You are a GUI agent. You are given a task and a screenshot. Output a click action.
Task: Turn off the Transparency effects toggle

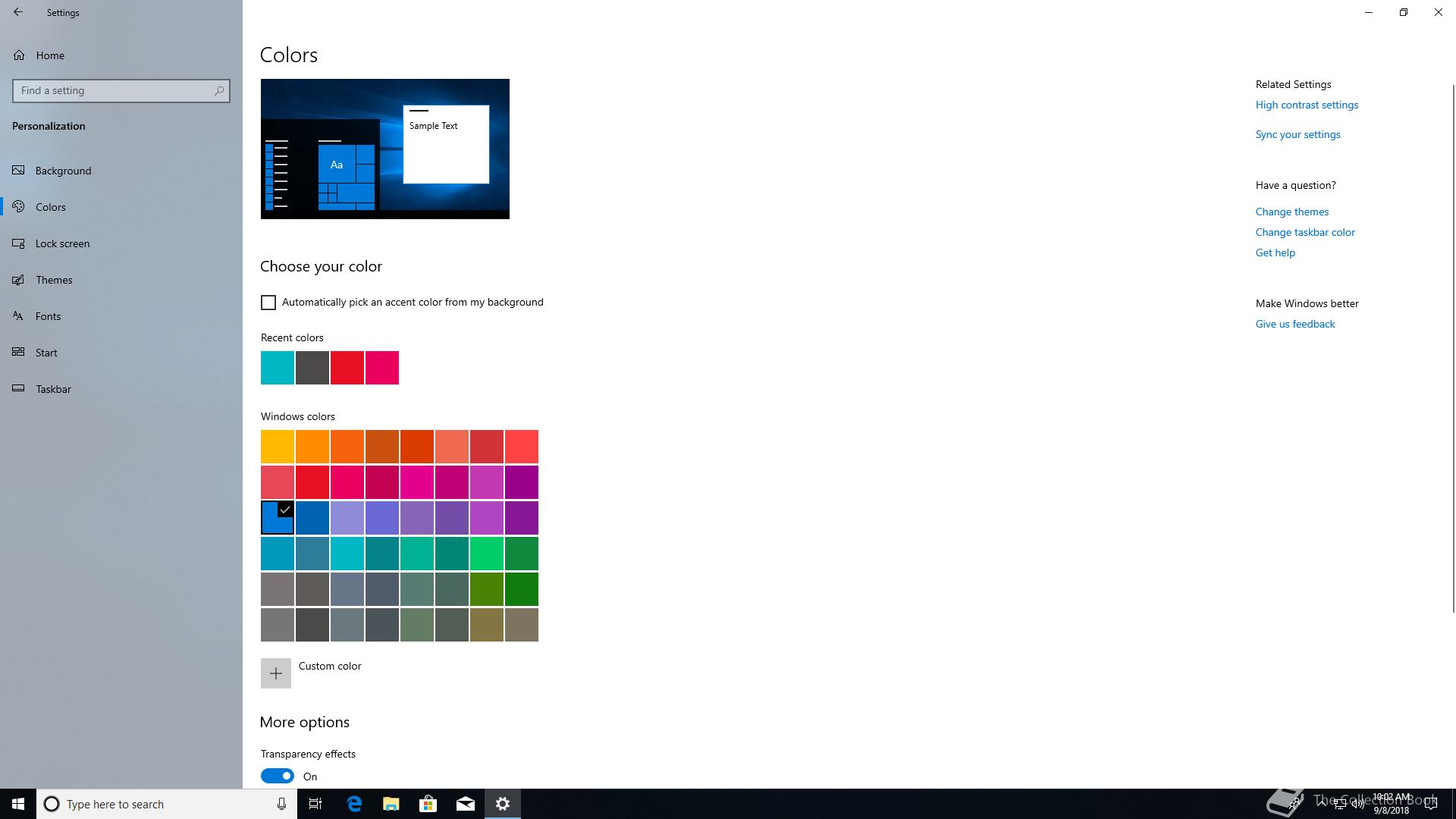pyautogui.click(x=278, y=776)
